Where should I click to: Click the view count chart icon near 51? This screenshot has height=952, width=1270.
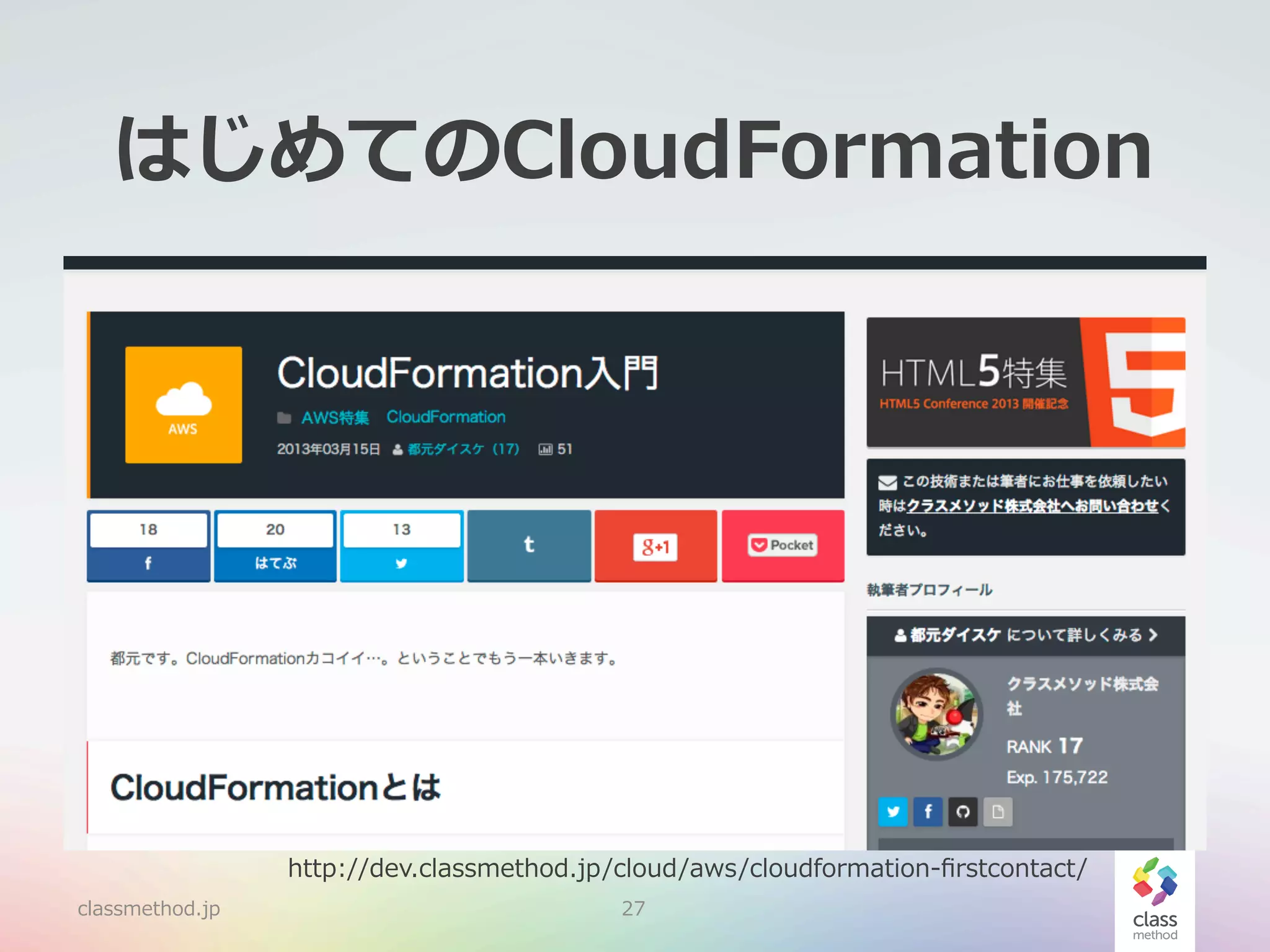(545, 449)
